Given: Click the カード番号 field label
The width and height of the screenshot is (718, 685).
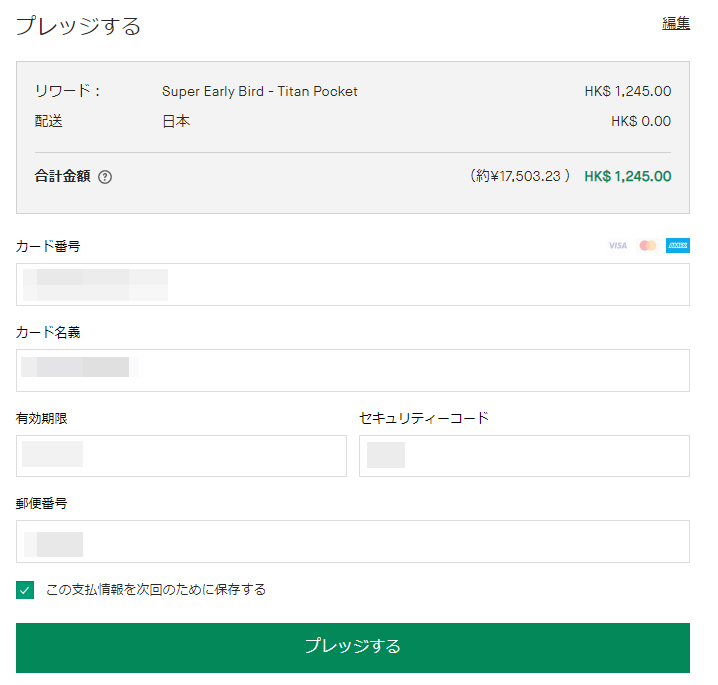Looking at the screenshot, I should tap(48, 246).
